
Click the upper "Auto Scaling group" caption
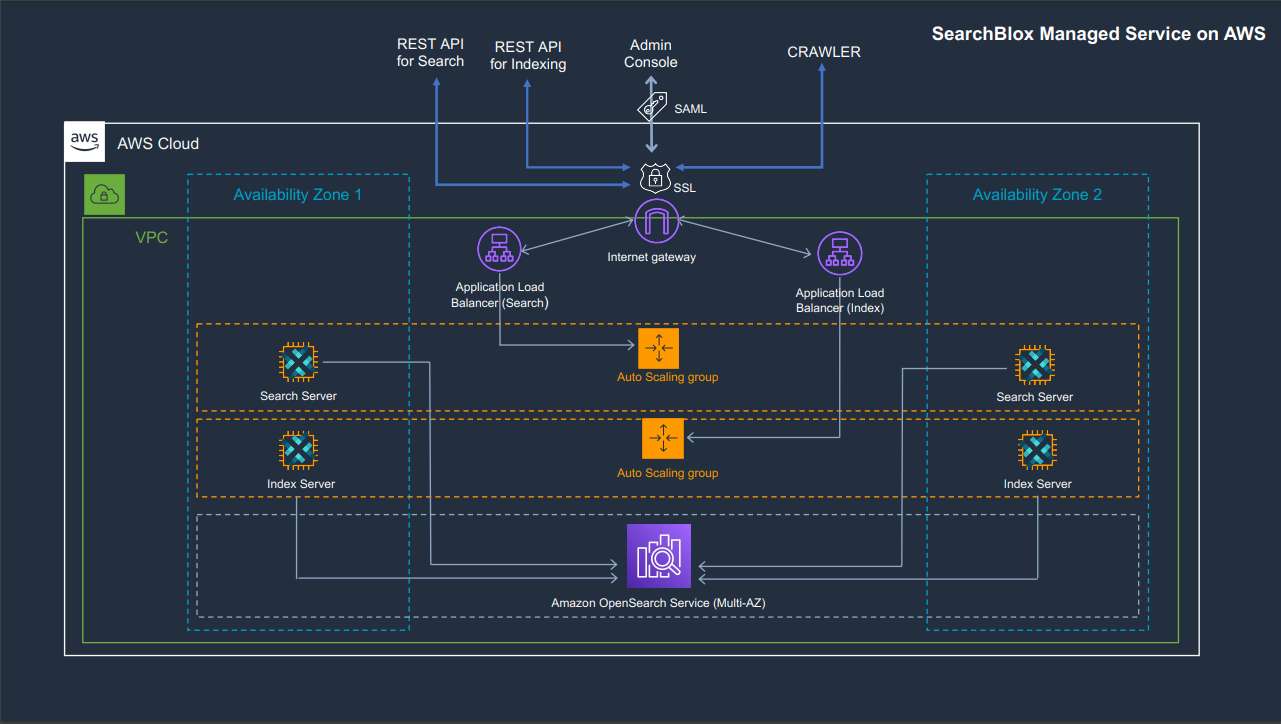click(x=668, y=377)
